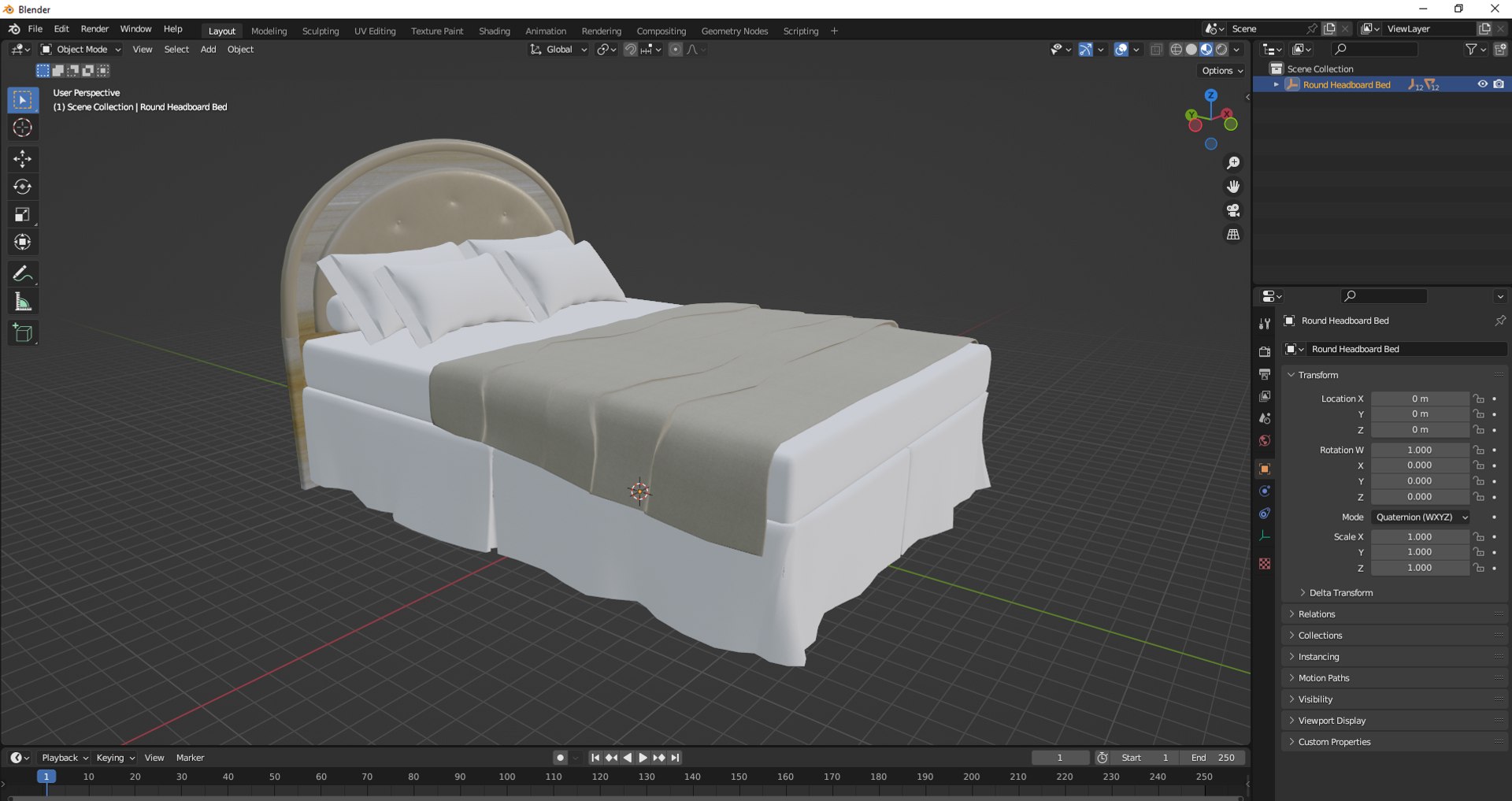This screenshot has height=801, width=1512.
Task: Open the Render properties tab
Action: (x=1265, y=352)
